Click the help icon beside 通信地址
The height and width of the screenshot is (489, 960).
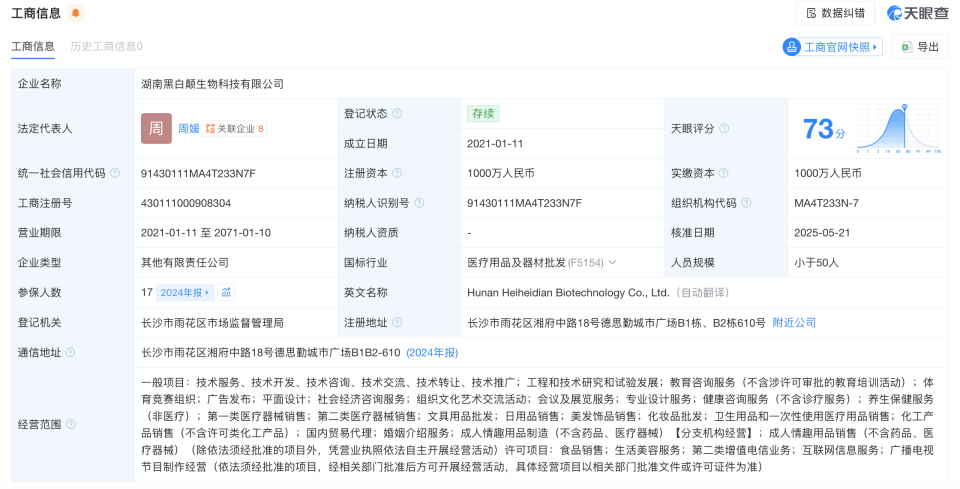click(x=70, y=353)
